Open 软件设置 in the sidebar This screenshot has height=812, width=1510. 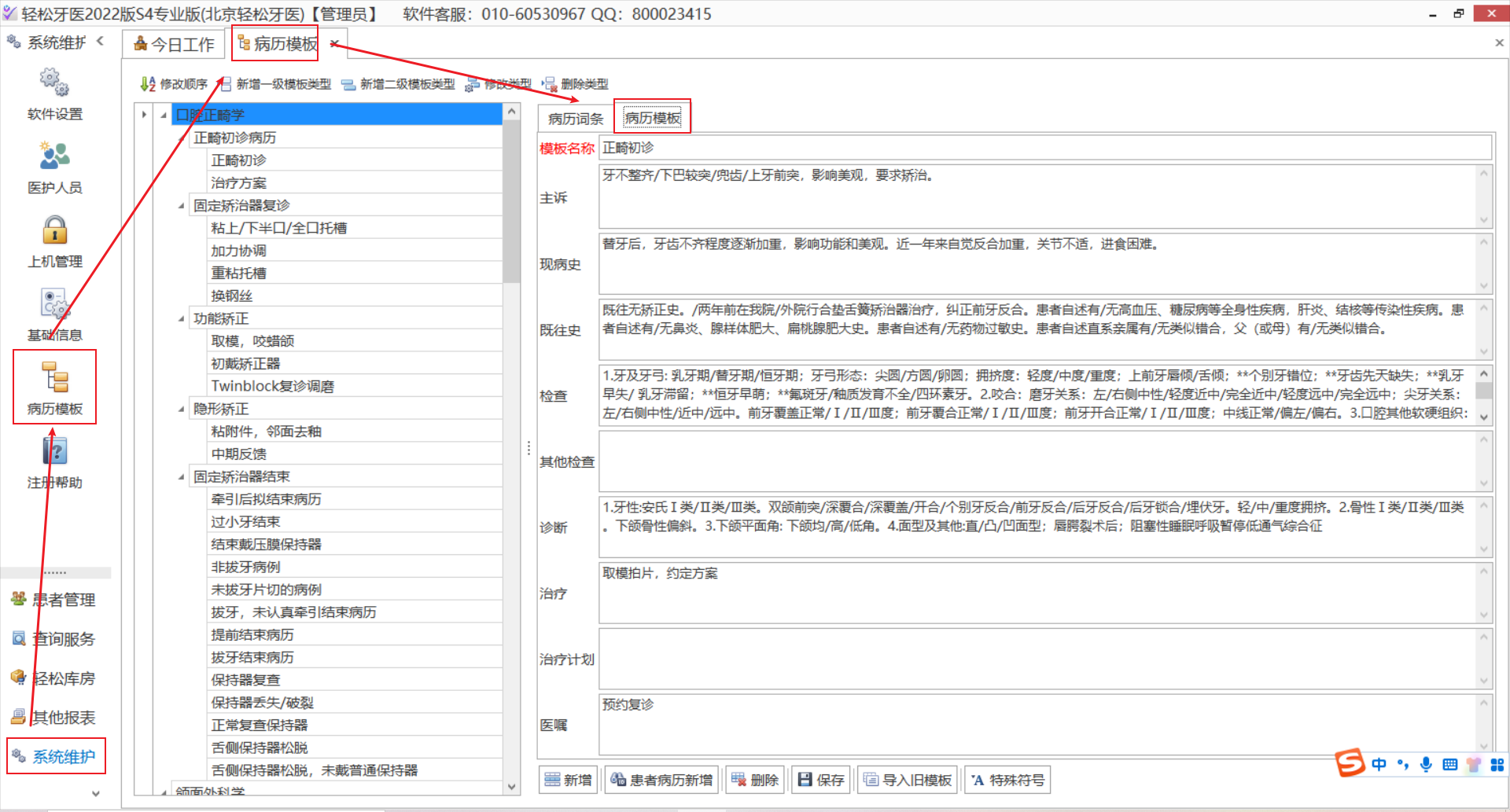pyautogui.click(x=54, y=94)
